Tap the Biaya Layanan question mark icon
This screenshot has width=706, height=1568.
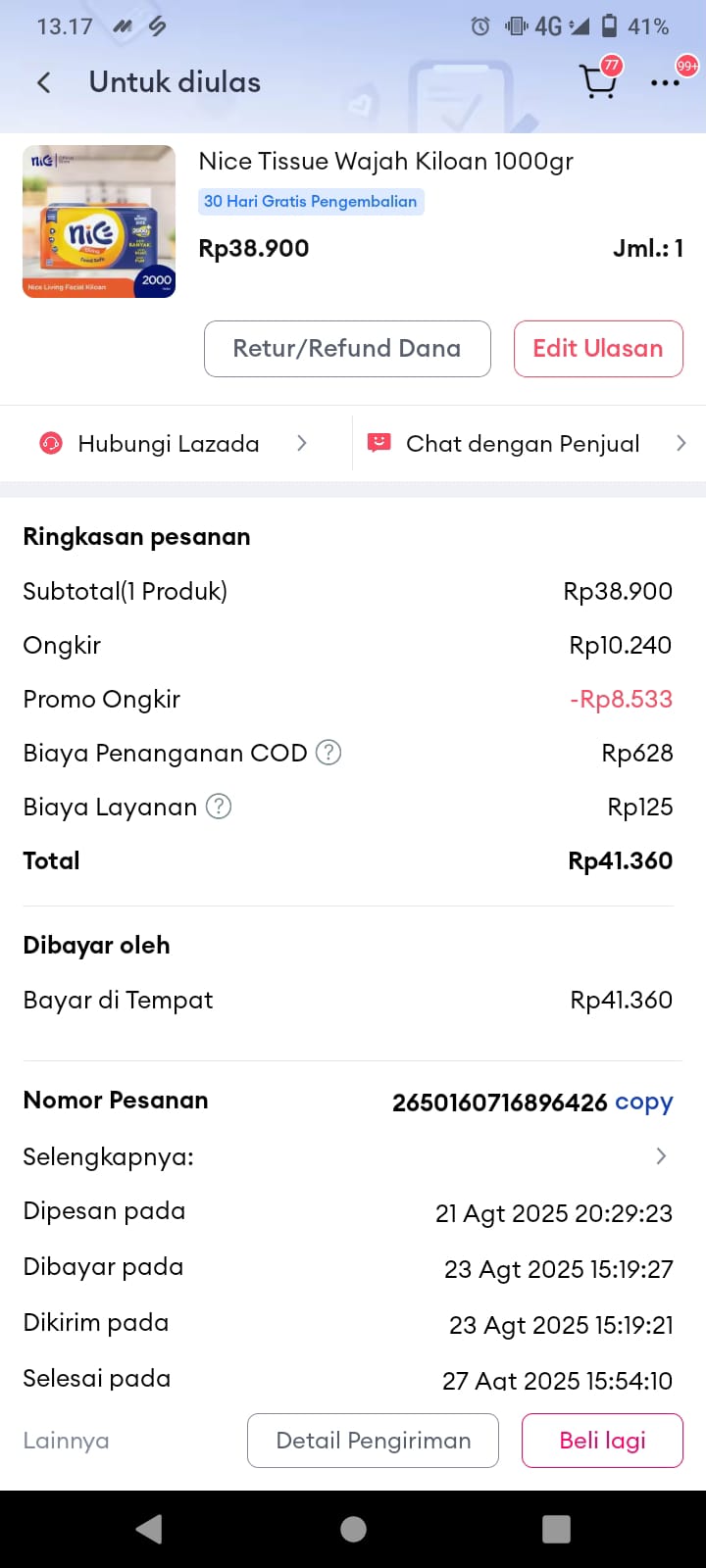[x=219, y=807]
